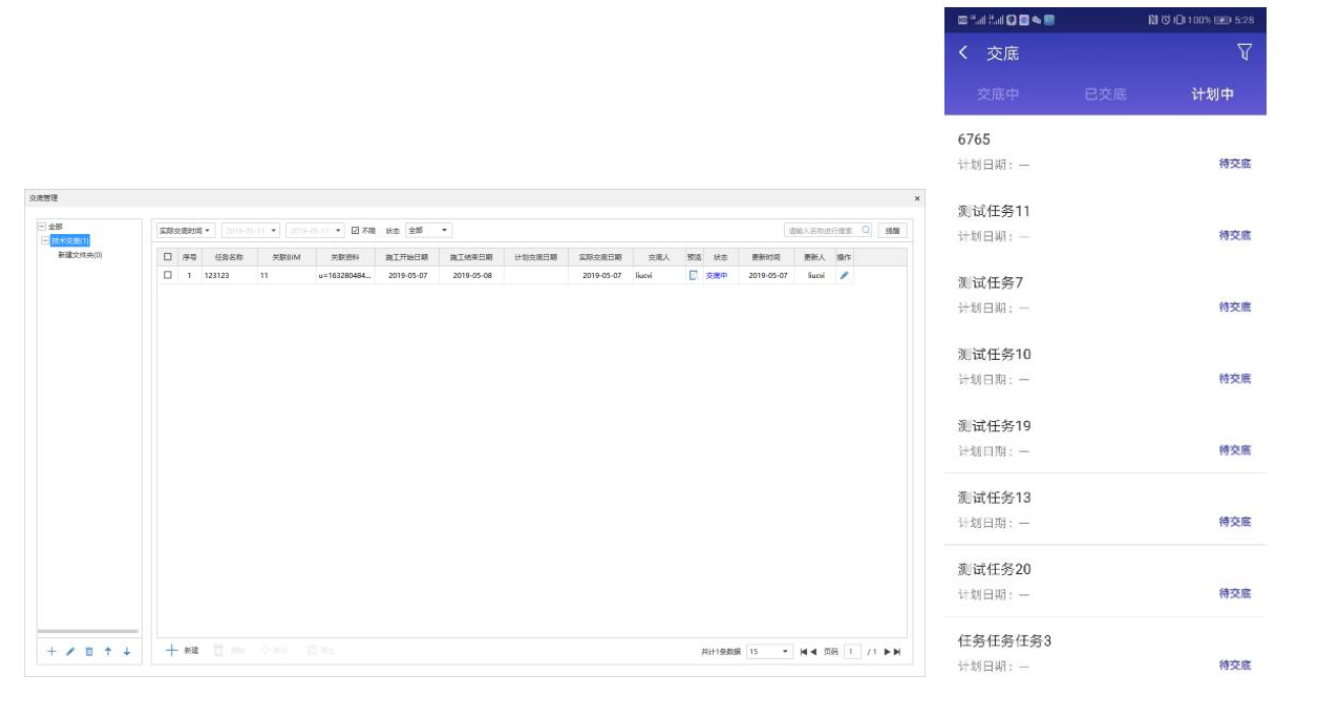The image size is (1335, 704).
Task: Switch to the 已交底 tab
Action: (x=1105, y=94)
